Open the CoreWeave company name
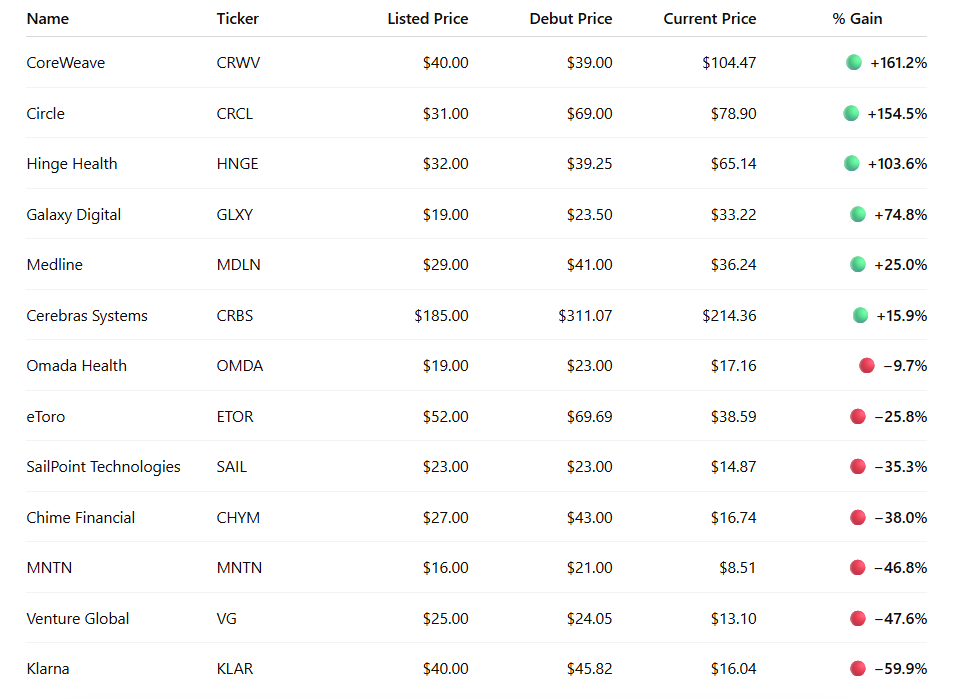 point(65,63)
